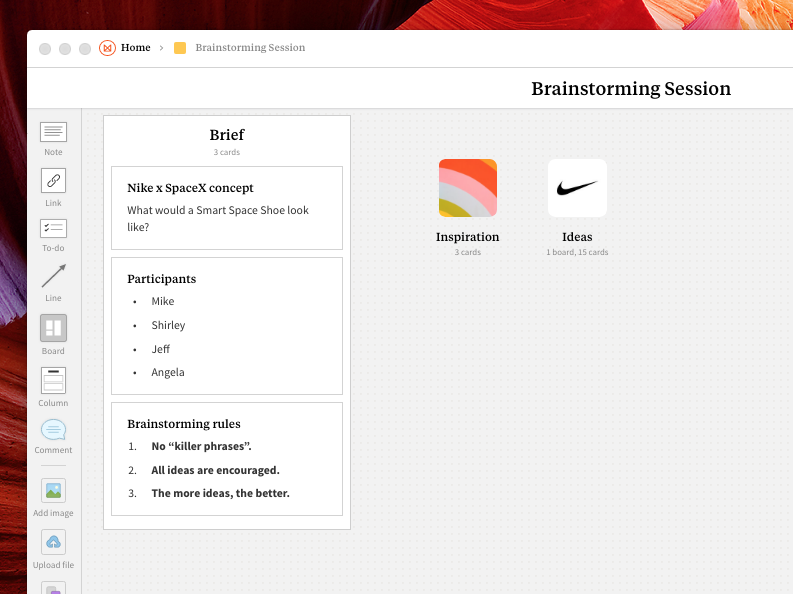Image resolution: width=793 pixels, height=594 pixels.
Task: Close the window with the first window button
Action: point(45,49)
